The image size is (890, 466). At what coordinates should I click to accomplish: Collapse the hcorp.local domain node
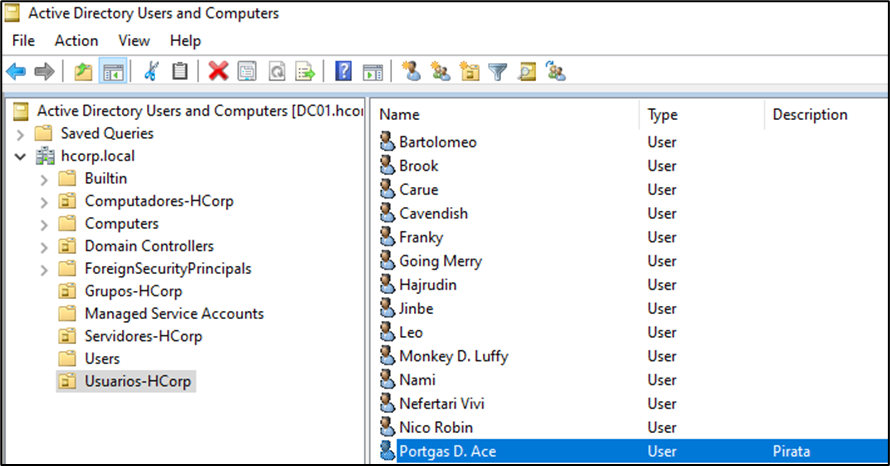point(20,157)
